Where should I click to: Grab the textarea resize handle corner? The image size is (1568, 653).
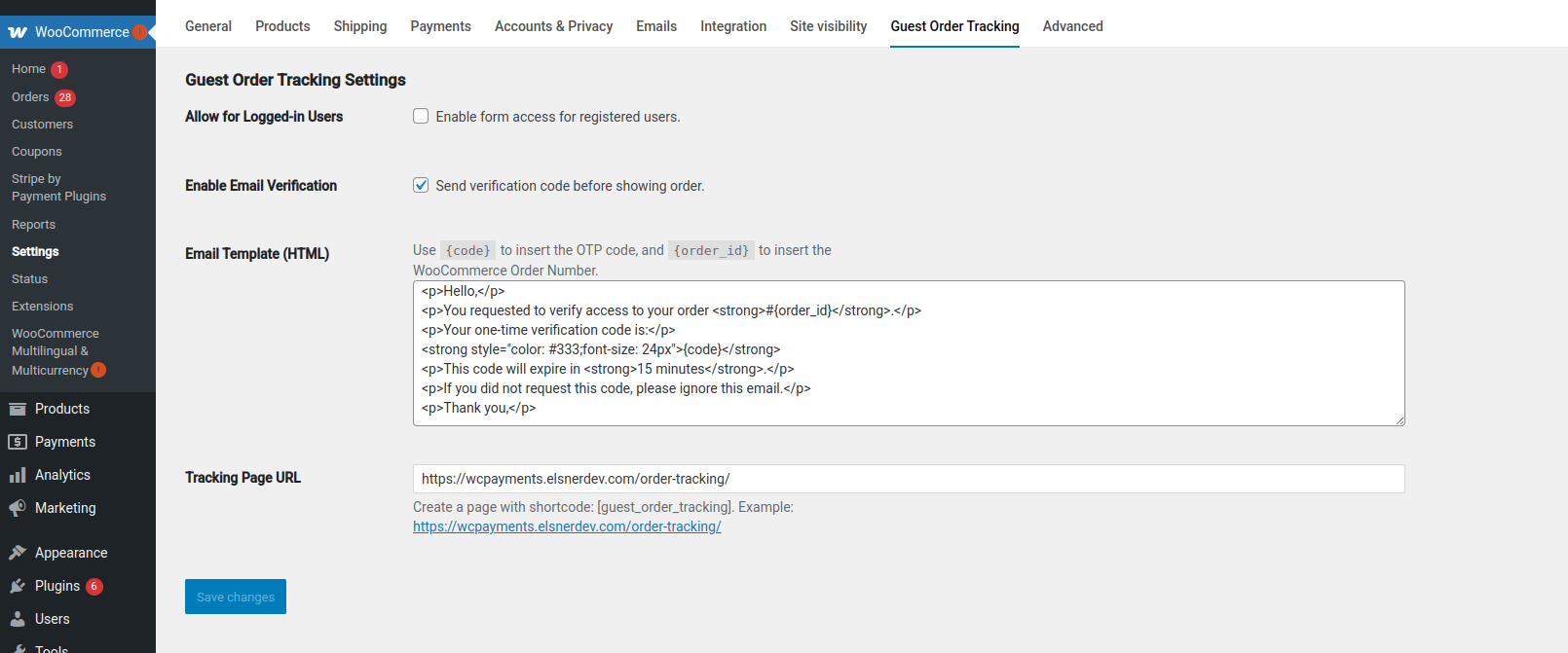click(1400, 420)
